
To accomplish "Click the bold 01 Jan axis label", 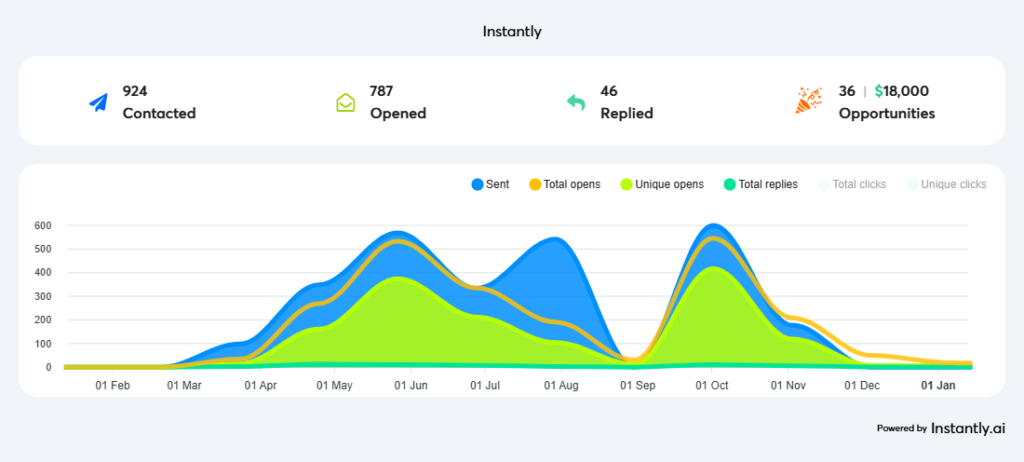I will (938, 386).
